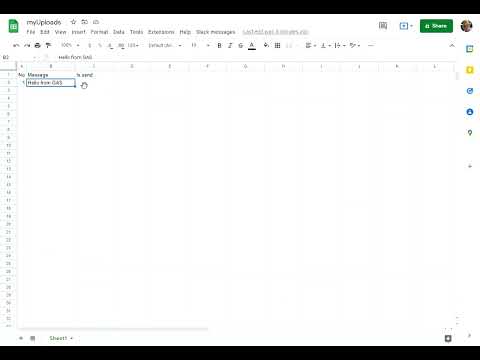
Task: Open Maps side panel
Action: coord(470,133)
